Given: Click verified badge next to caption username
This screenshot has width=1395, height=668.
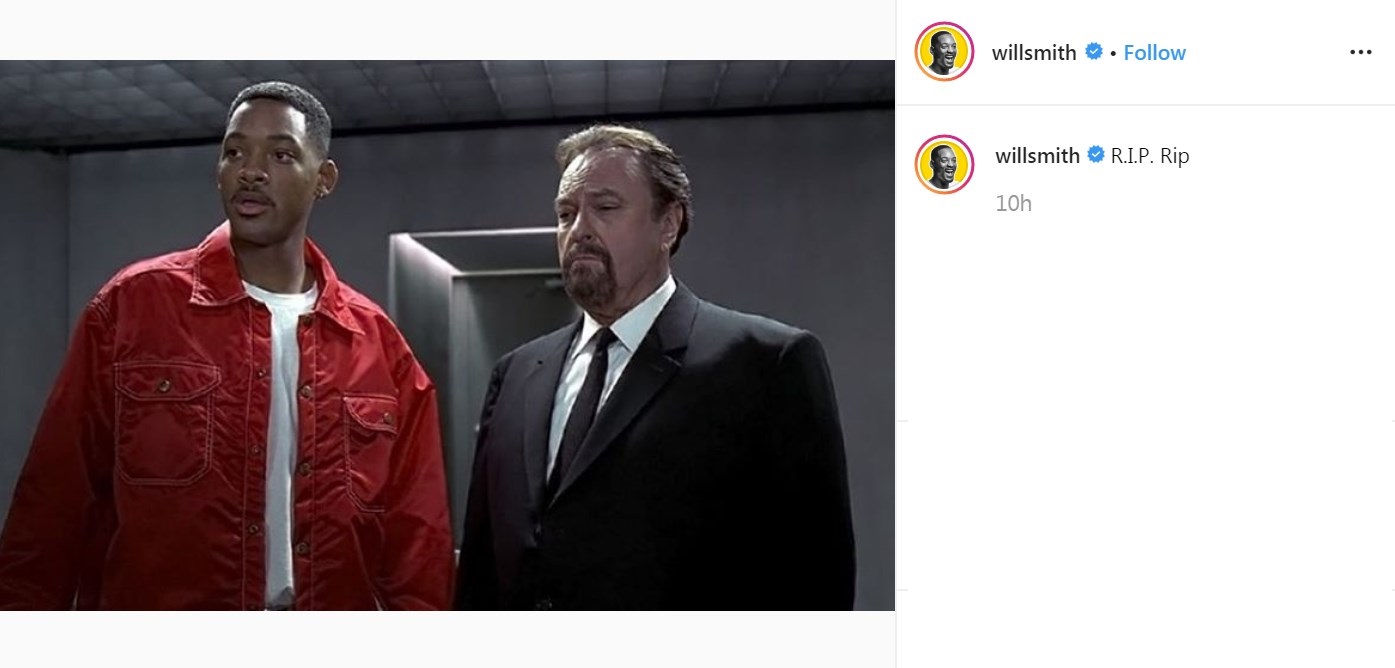Looking at the screenshot, I should coord(1095,155).
